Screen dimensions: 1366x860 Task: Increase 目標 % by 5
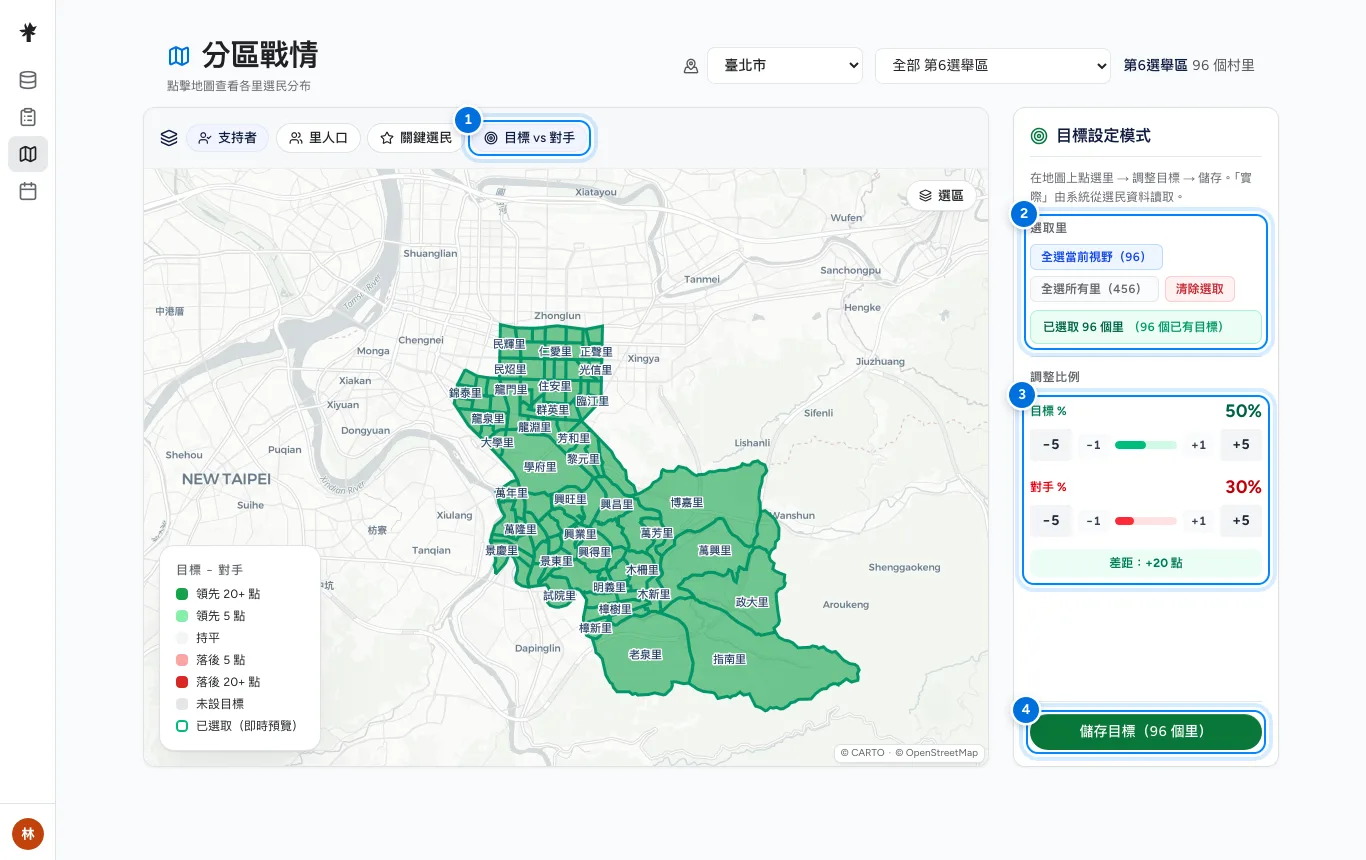click(x=1241, y=445)
